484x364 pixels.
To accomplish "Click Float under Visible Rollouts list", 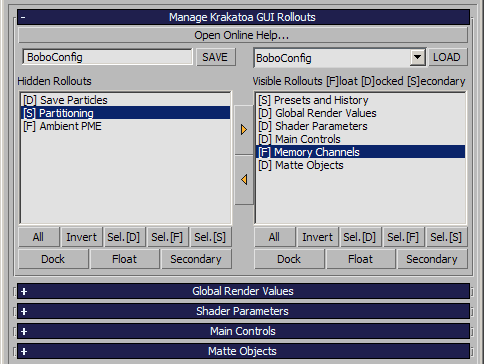I will pyautogui.click(x=361, y=259).
